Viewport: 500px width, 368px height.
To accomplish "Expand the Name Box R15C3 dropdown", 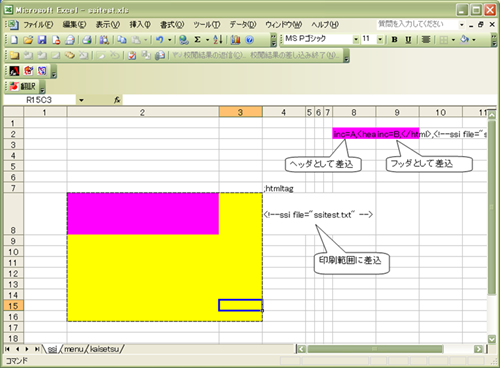I will coord(81,100).
